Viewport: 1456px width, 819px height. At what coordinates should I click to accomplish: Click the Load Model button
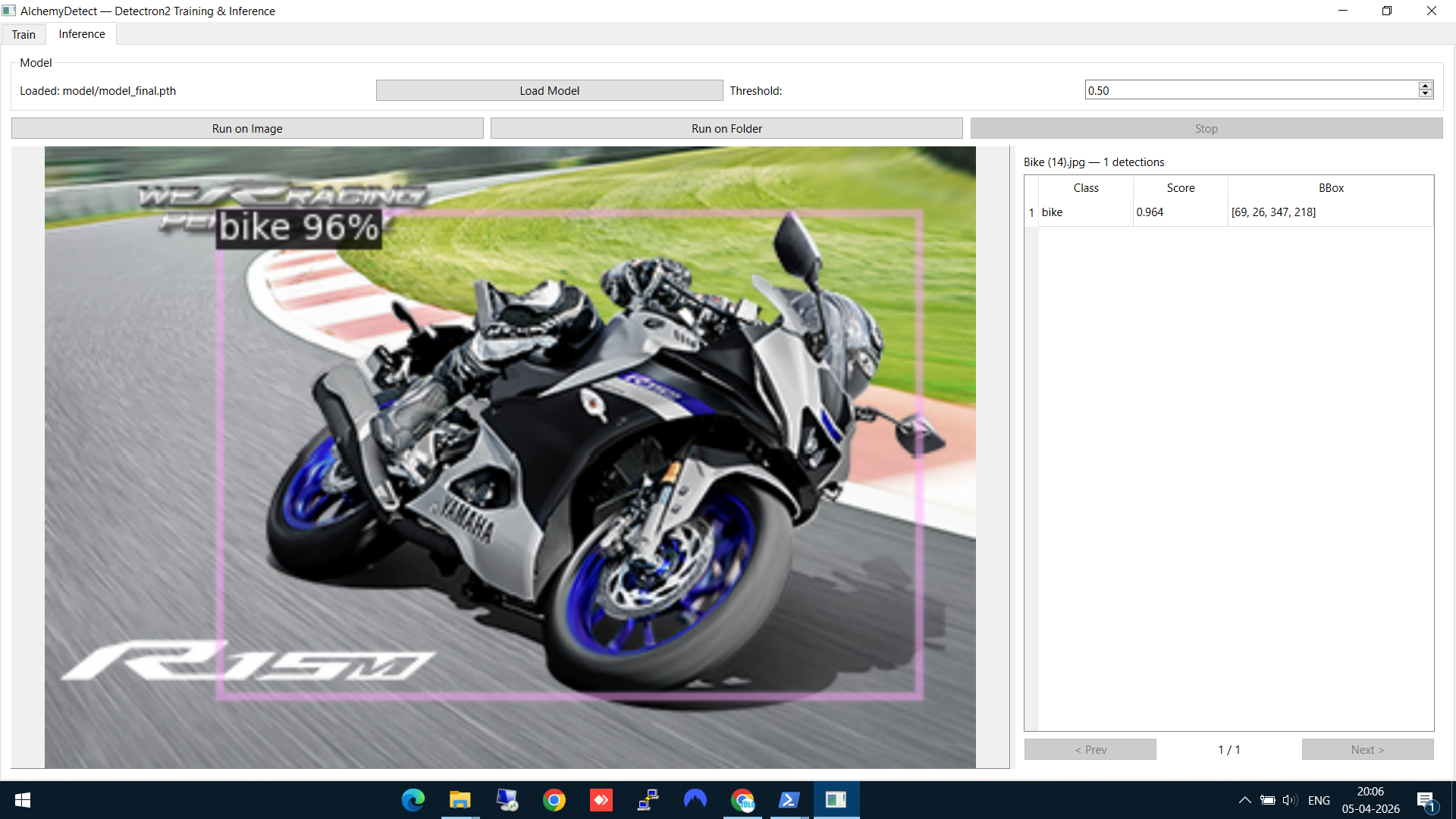548,89
